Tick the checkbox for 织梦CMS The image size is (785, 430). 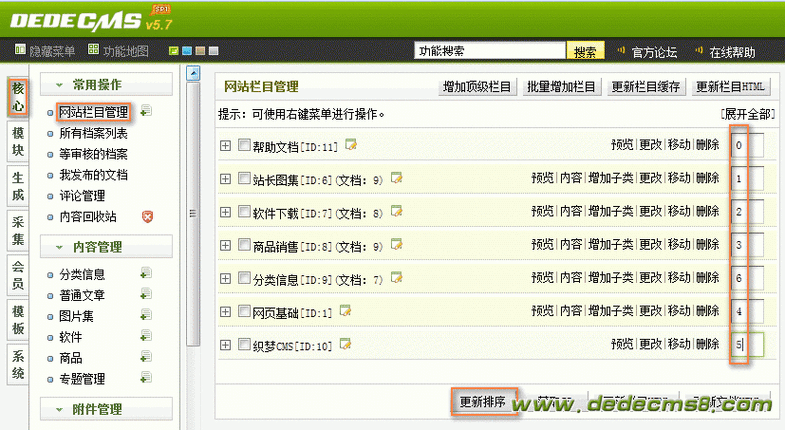coord(244,344)
